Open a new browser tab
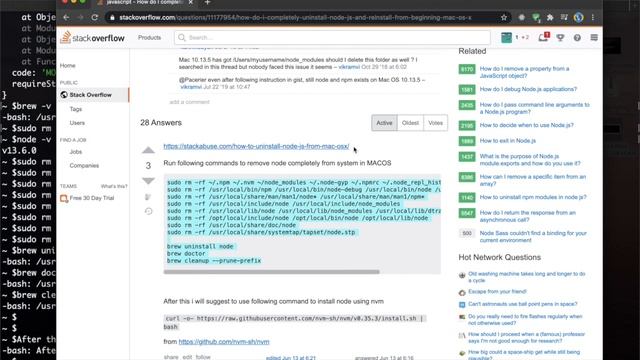Image resolution: width=640 pixels, height=360 pixels. tap(207, 2)
